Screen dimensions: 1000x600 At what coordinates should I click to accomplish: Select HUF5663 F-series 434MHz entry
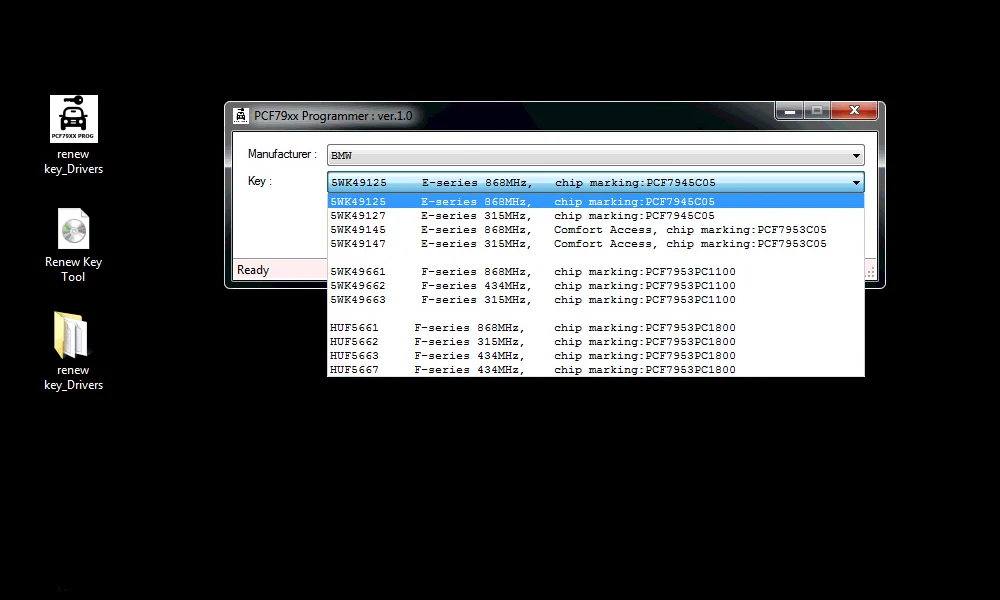[596, 356]
